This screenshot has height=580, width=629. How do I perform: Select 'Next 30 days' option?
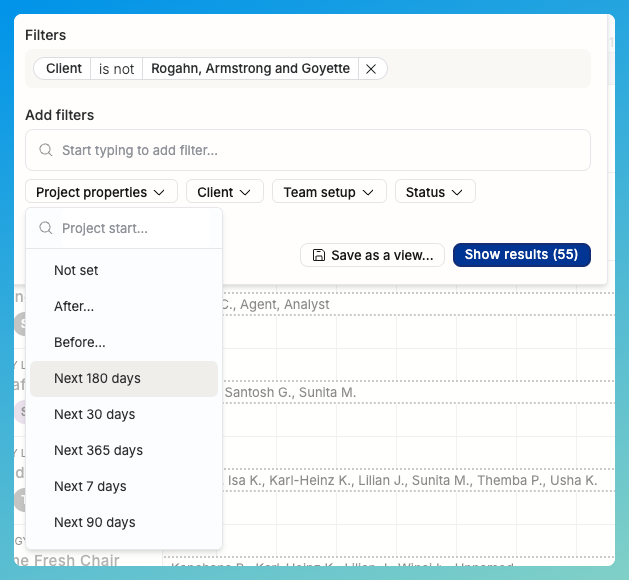click(94, 414)
